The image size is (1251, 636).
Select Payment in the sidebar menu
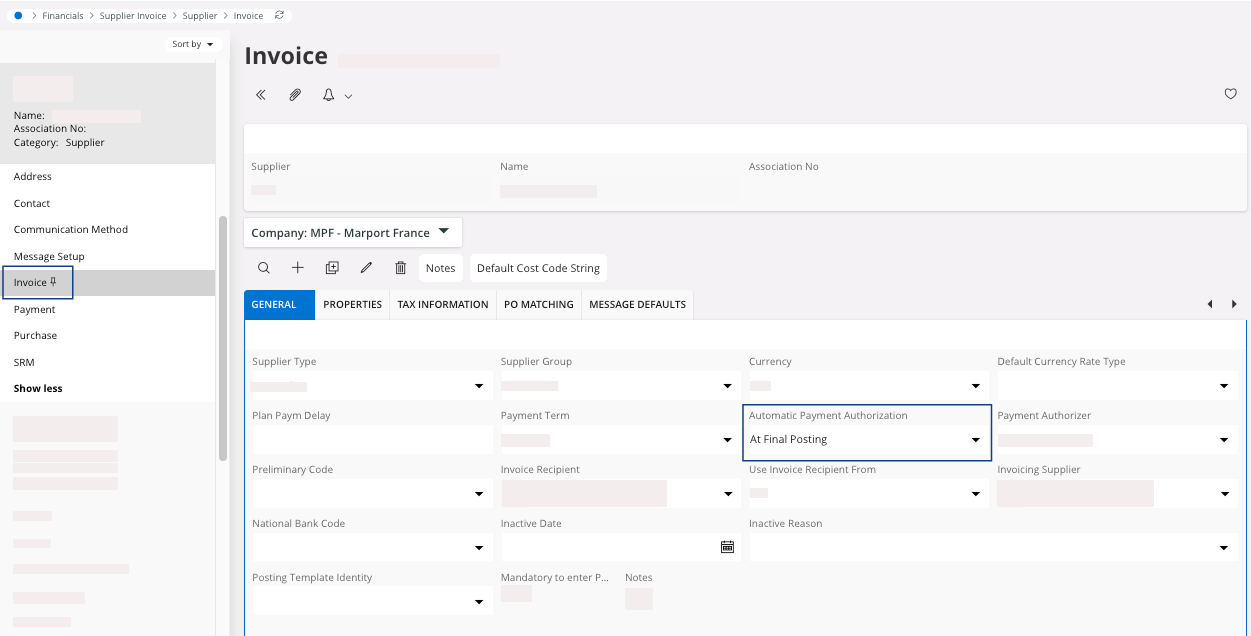coord(35,310)
